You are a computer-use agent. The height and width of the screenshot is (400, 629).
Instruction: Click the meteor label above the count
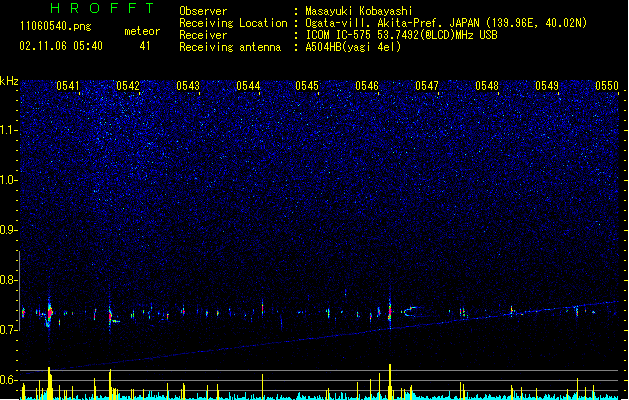tap(142, 31)
